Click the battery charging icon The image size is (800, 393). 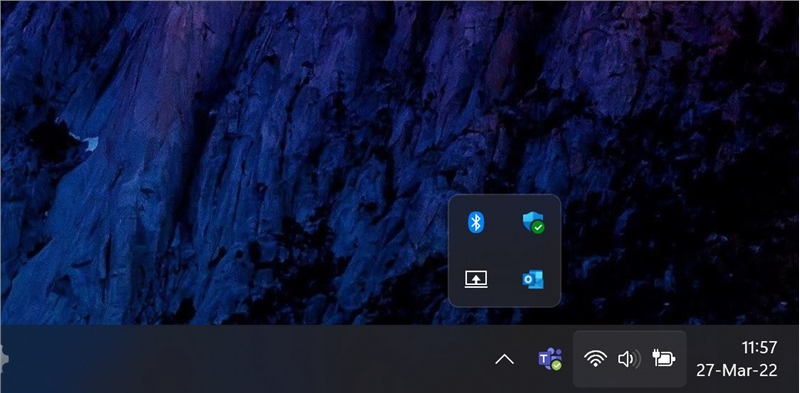[x=664, y=359]
